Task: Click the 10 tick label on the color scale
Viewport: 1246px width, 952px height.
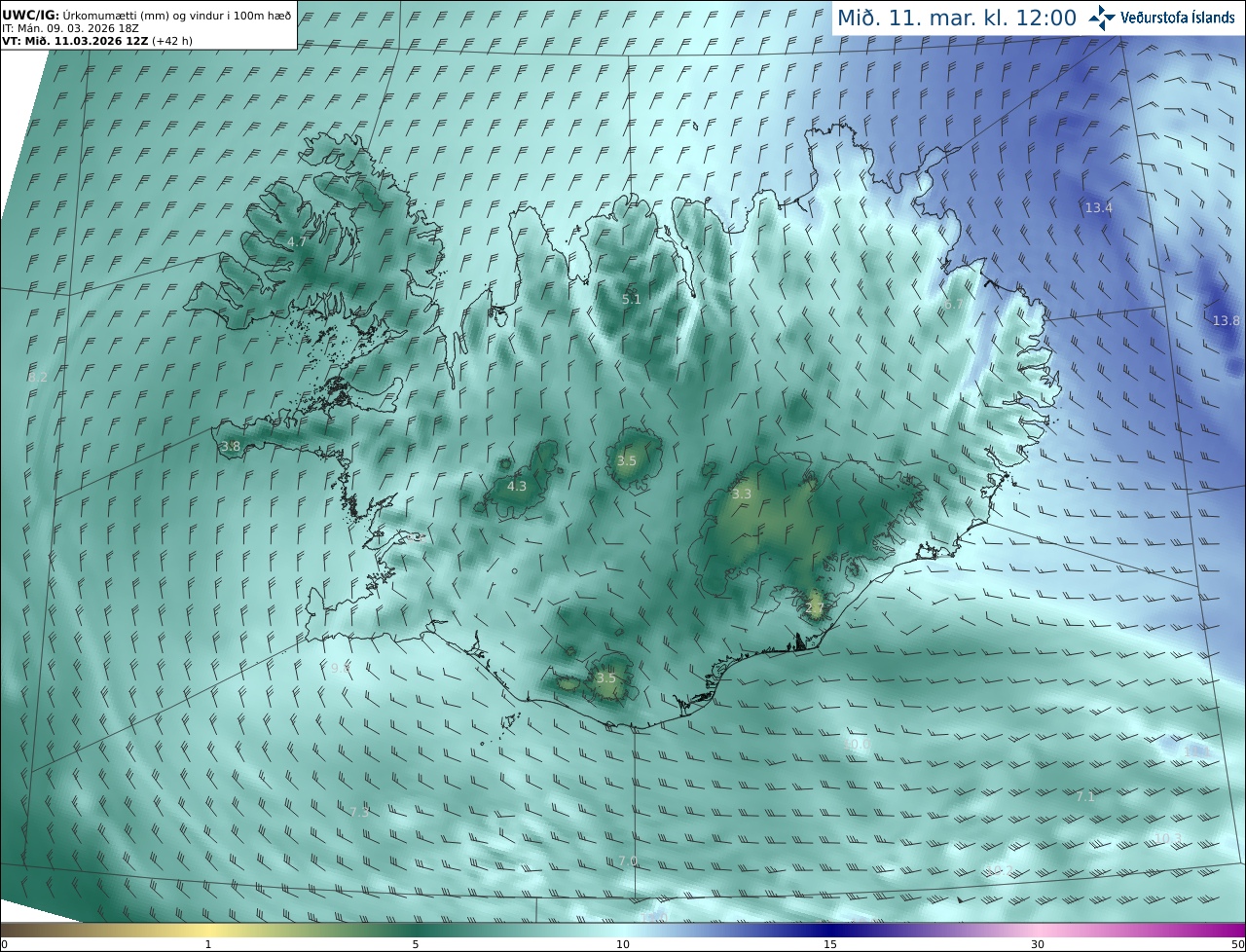Action: (x=623, y=944)
